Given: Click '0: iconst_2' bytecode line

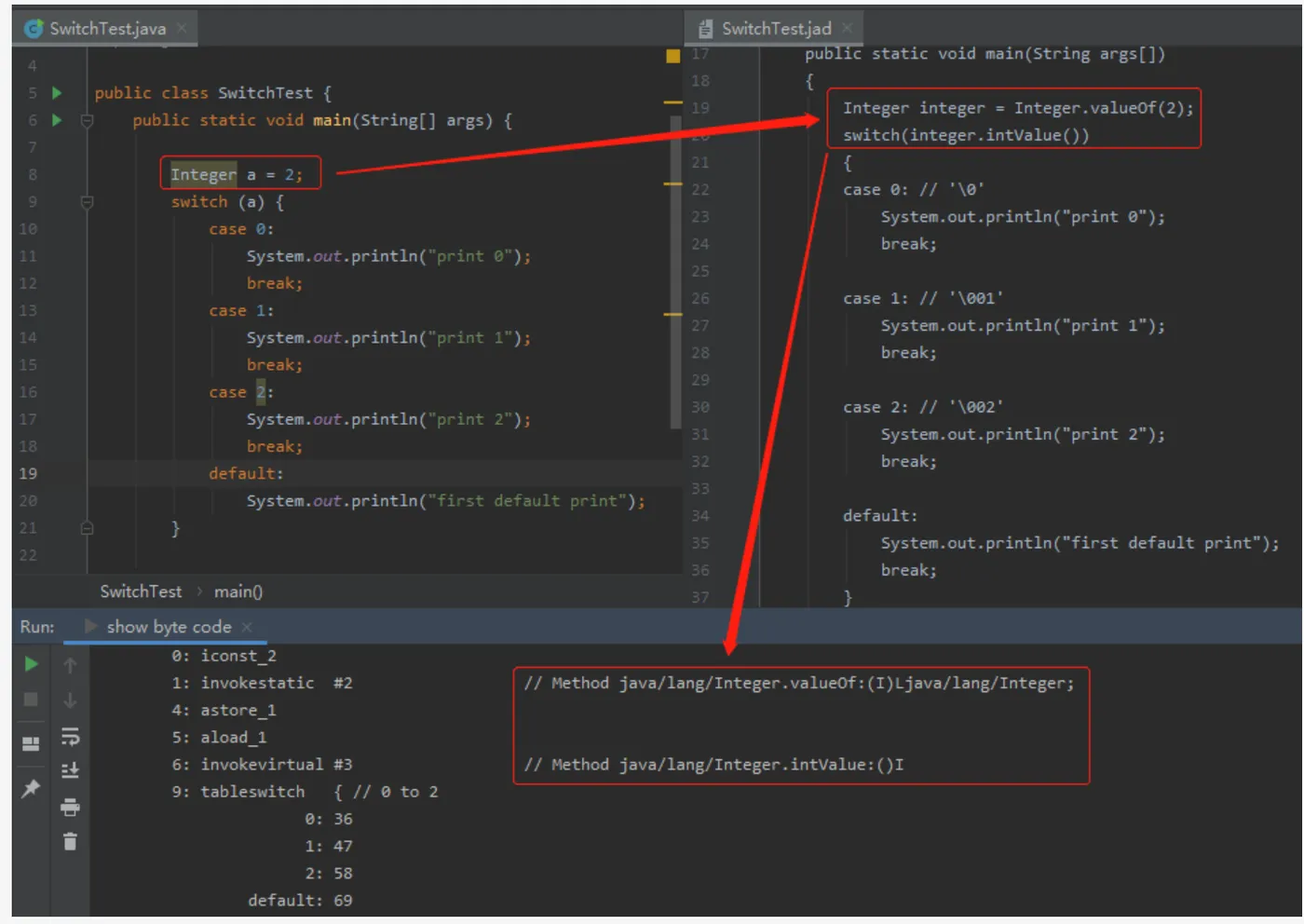Looking at the screenshot, I should tap(224, 656).
